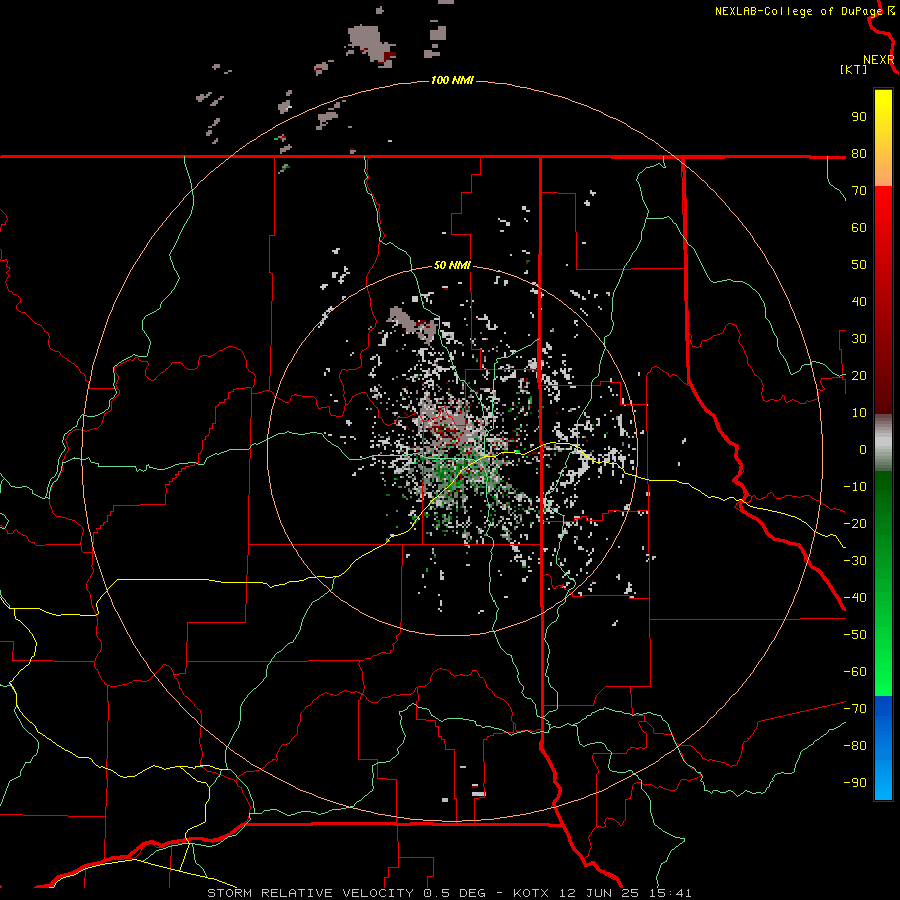900x900 pixels.
Task: Click the blue bottom segment of color bar
Action: point(883,748)
